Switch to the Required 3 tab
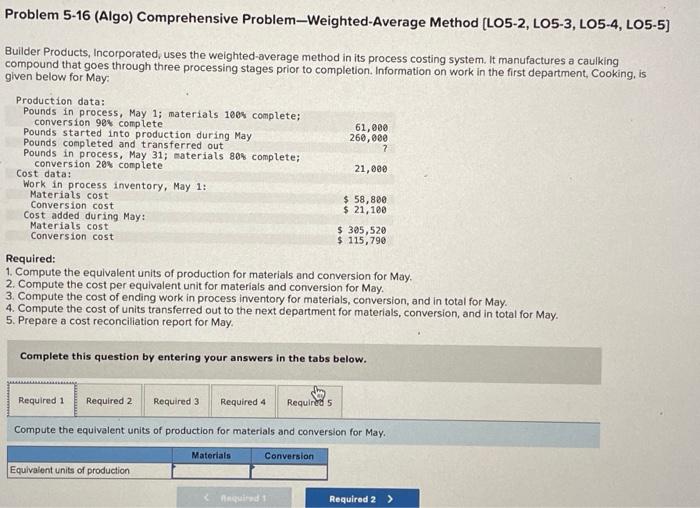This screenshot has height=508, width=700. click(x=176, y=401)
